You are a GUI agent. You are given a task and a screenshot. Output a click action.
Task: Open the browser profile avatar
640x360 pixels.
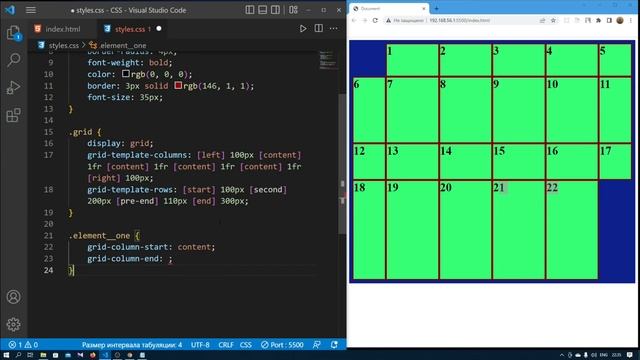(620, 20)
